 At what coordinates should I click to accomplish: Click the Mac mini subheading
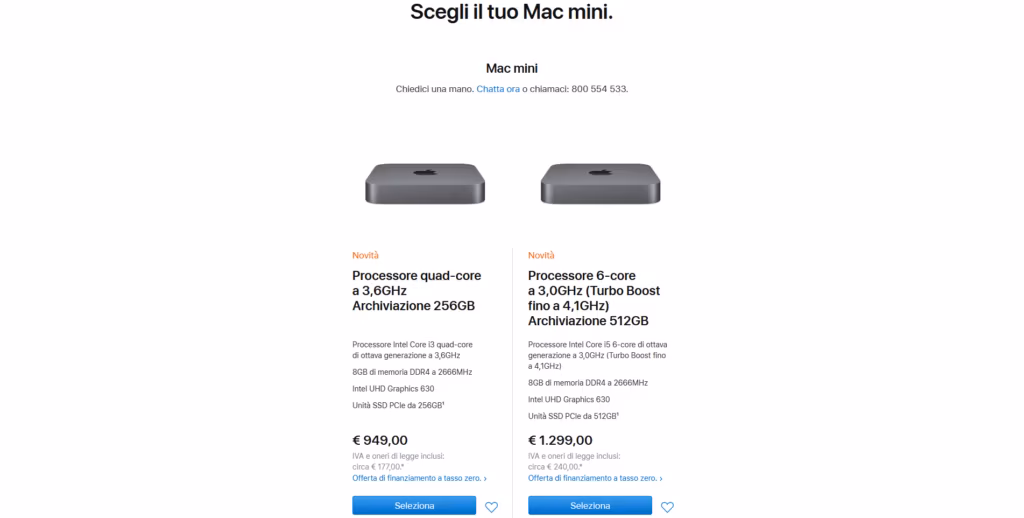[x=511, y=68]
